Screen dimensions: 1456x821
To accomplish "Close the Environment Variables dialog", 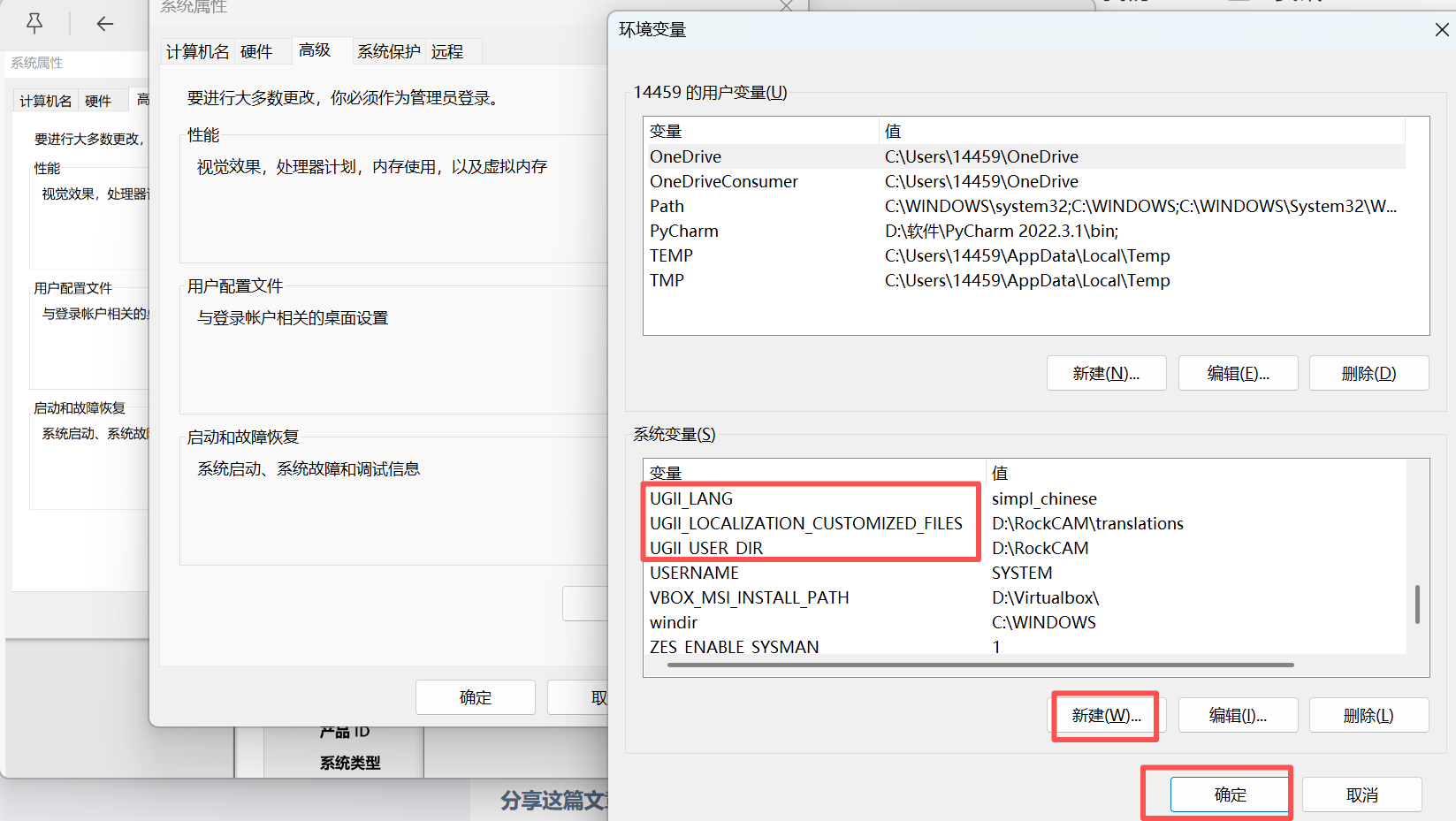I will click(1441, 30).
